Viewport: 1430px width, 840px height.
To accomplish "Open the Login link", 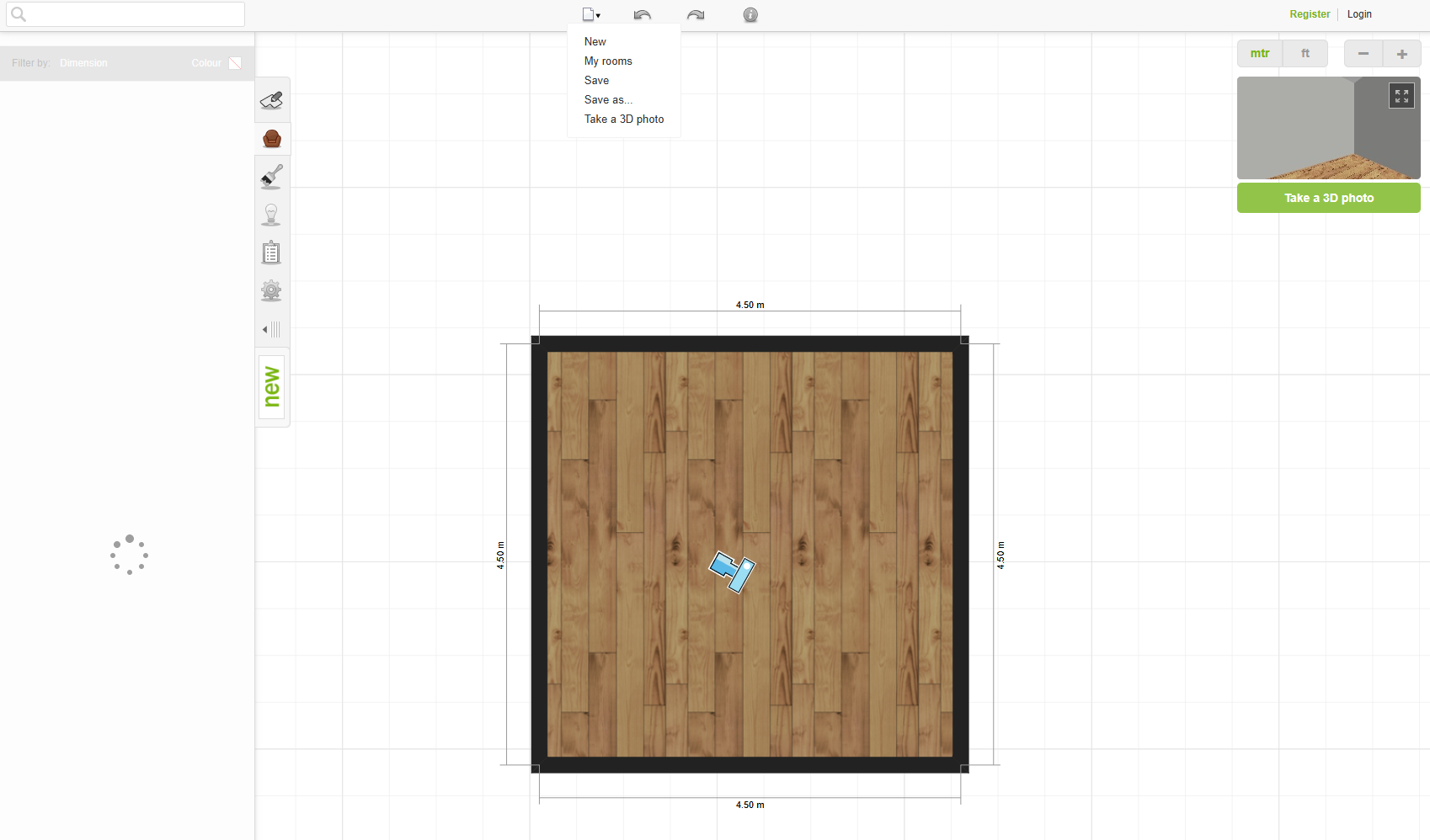I will [x=1359, y=14].
